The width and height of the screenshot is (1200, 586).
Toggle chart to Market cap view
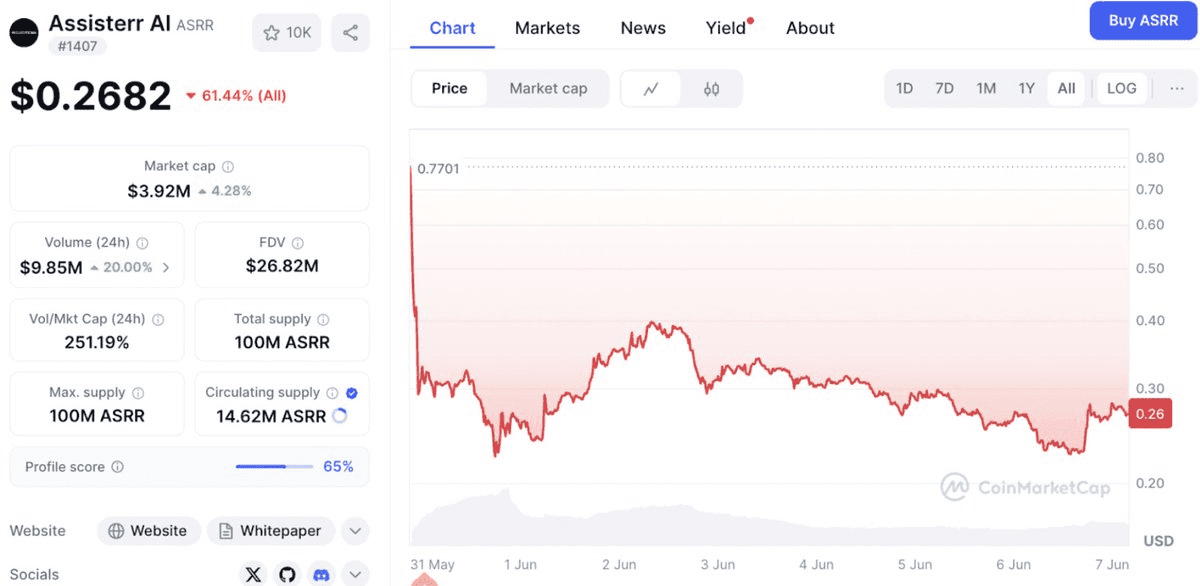(548, 89)
